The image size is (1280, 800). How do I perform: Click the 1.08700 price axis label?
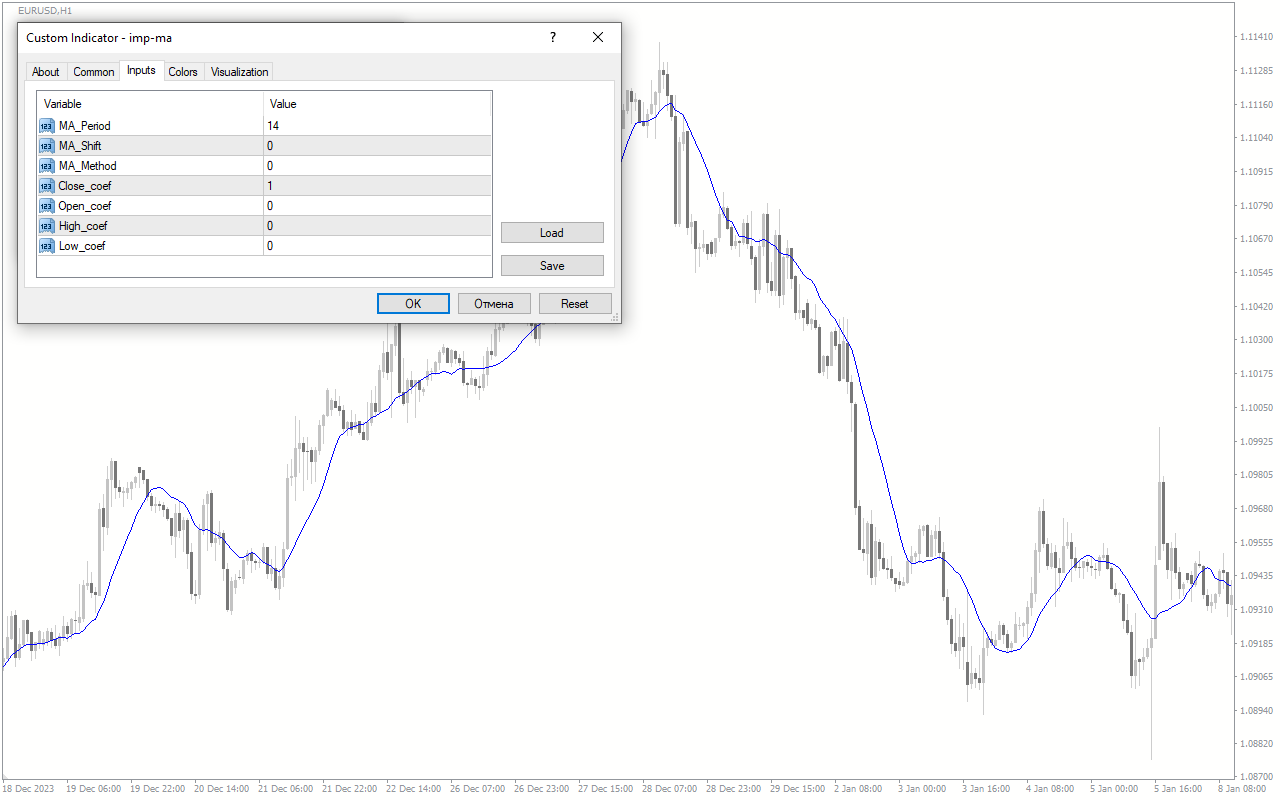click(1256, 777)
